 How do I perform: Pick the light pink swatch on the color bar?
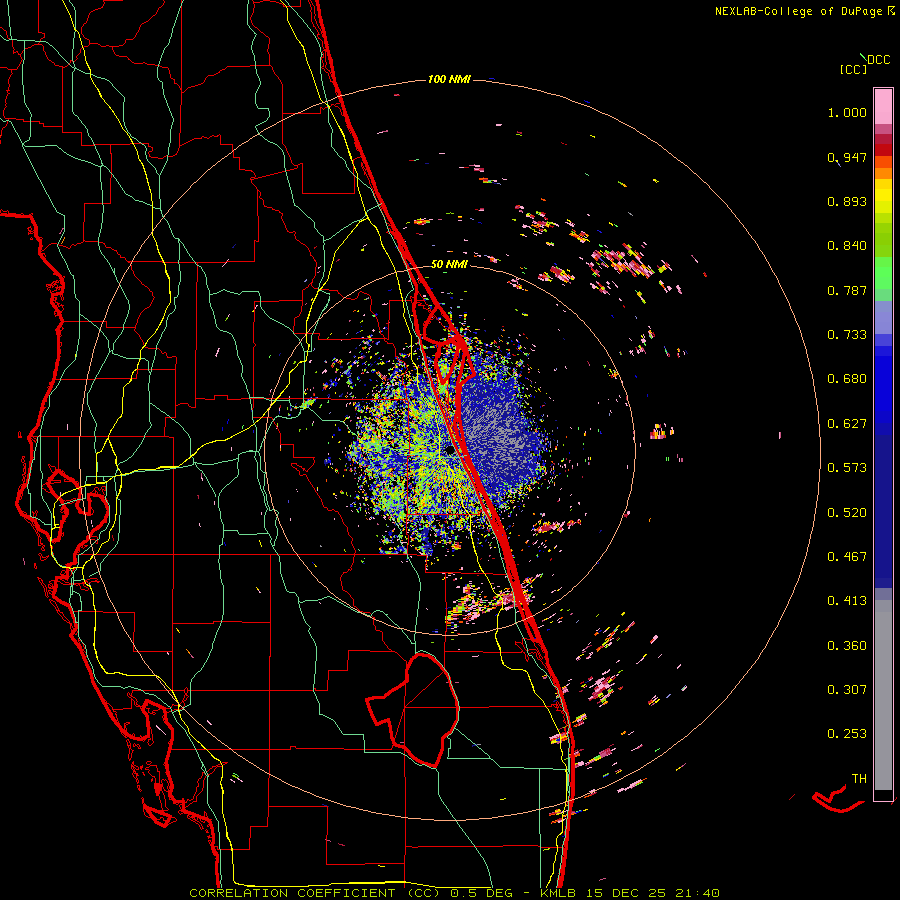point(883,107)
